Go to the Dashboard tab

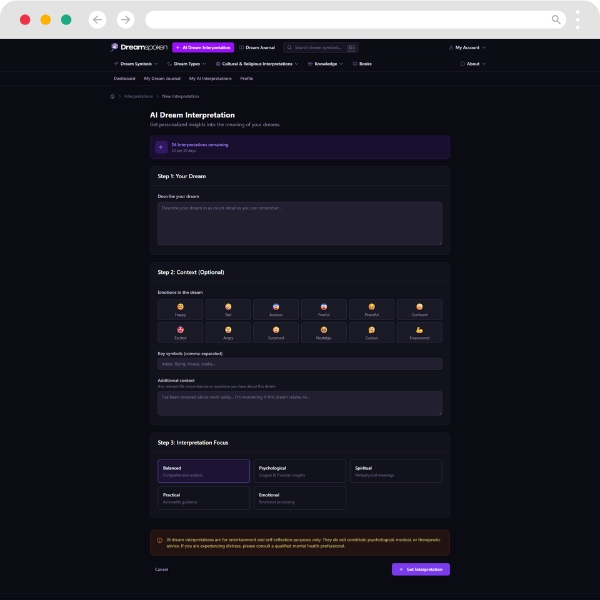[x=124, y=78]
